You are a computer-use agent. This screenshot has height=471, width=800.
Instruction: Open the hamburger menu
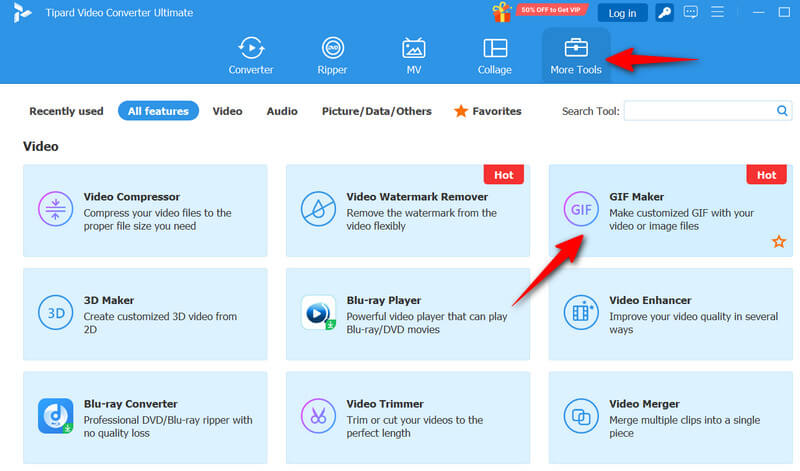click(x=717, y=13)
